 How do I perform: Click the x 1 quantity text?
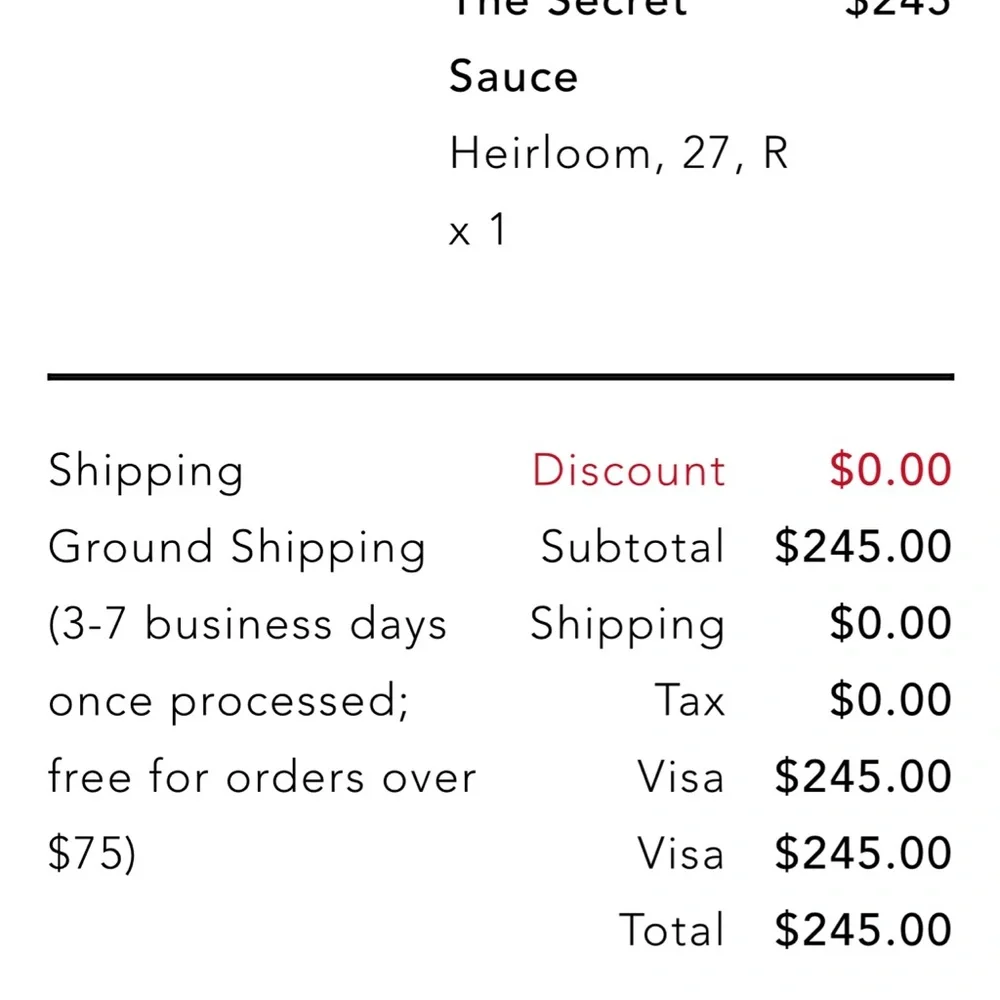coord(477,231)
